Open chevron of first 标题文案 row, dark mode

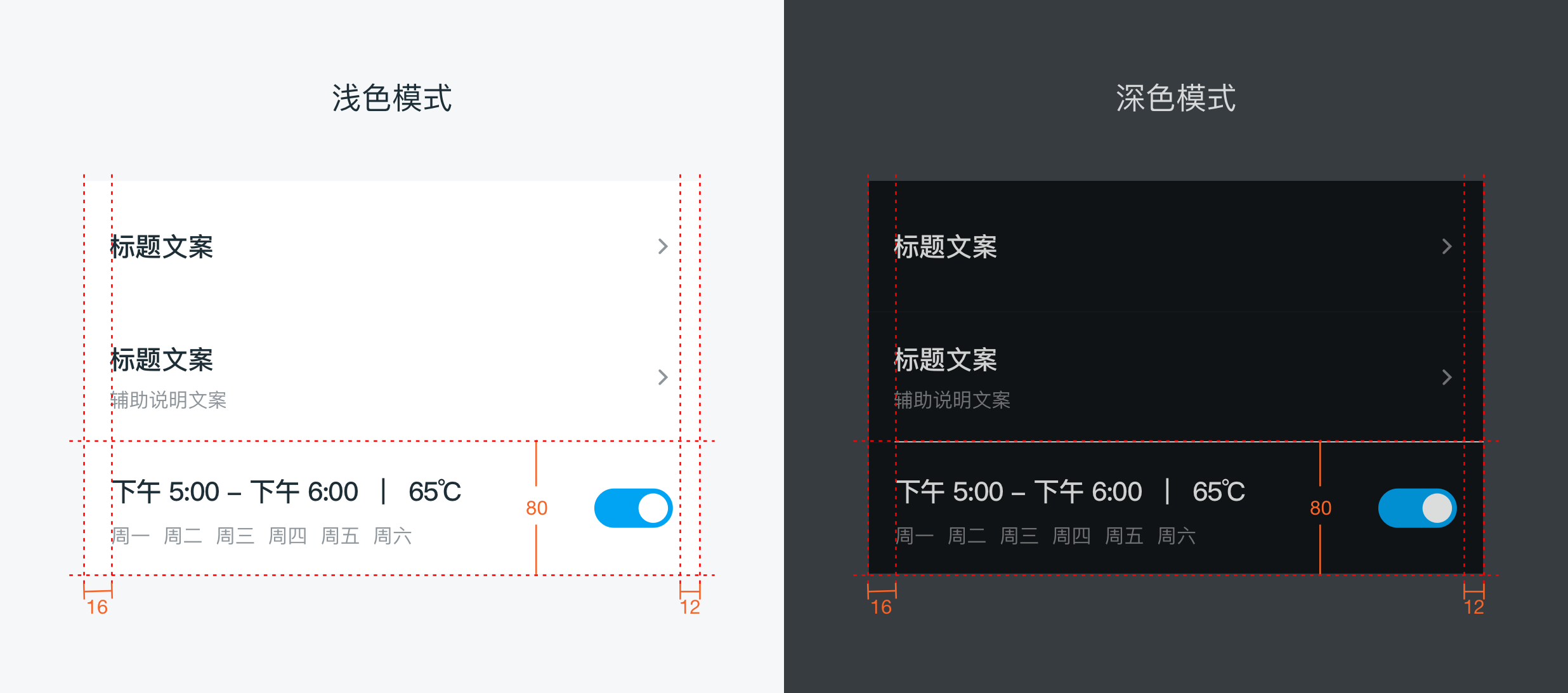coord(1447,246)
